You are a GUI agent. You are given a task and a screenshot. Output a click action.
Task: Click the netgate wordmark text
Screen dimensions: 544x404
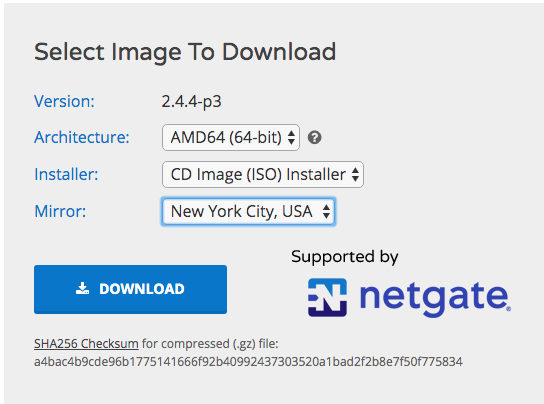[435, 298]
